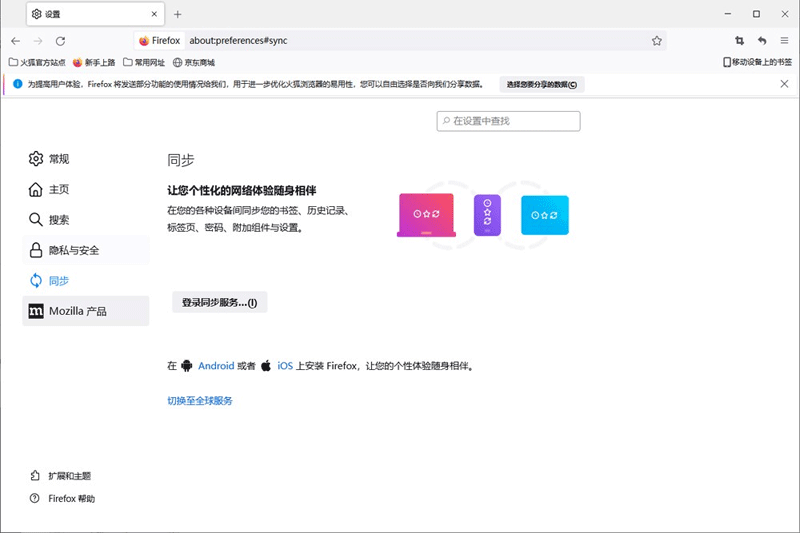
Task: Click the screenshot crop icon in toolbar
Action: click(x=740, y=41)
